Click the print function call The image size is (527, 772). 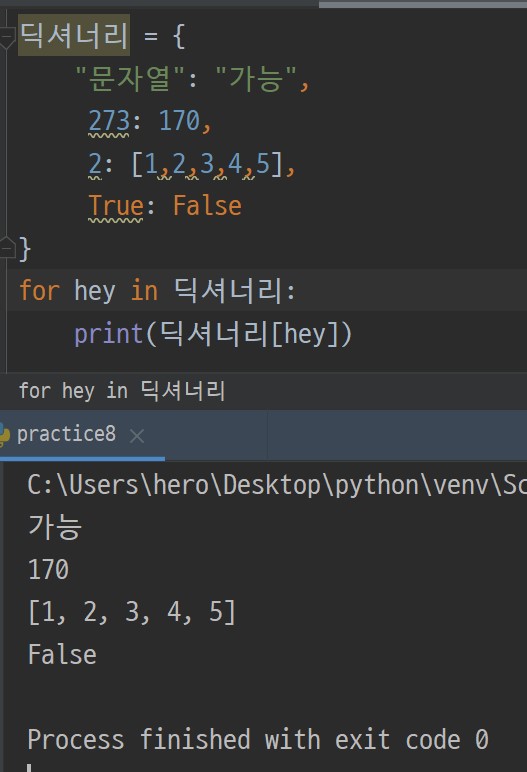tap(108, 334)
